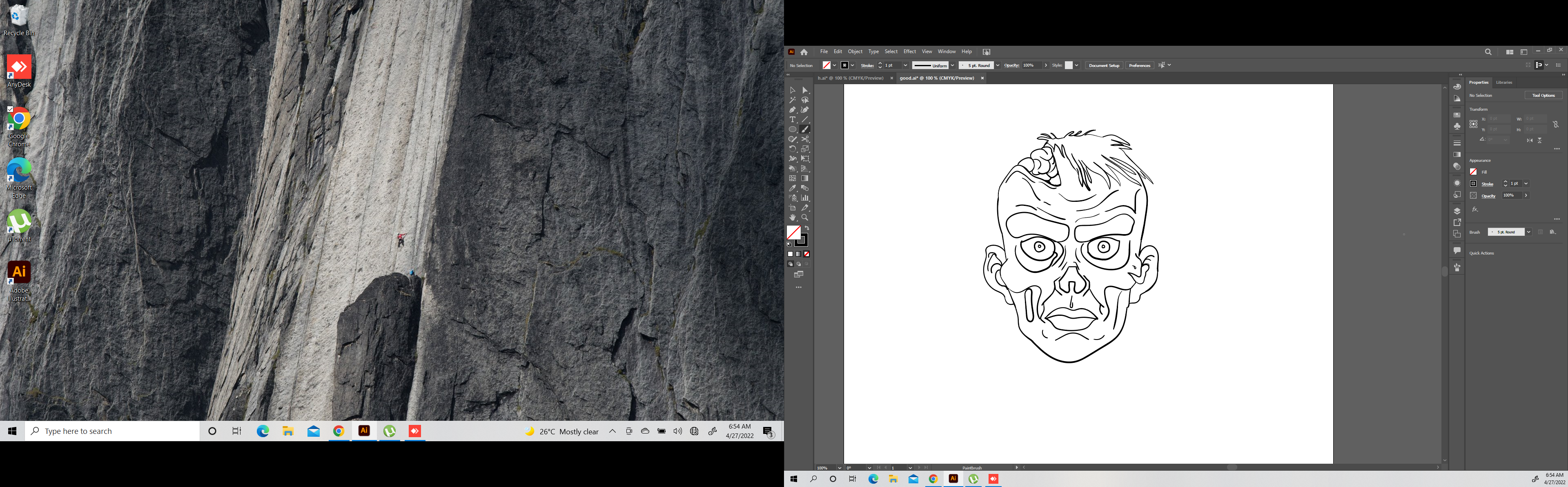This screenshot has width=1568, height=487.
Task: Open Stroke color dropdown in control bar
Action: click(x=853, y=65)
